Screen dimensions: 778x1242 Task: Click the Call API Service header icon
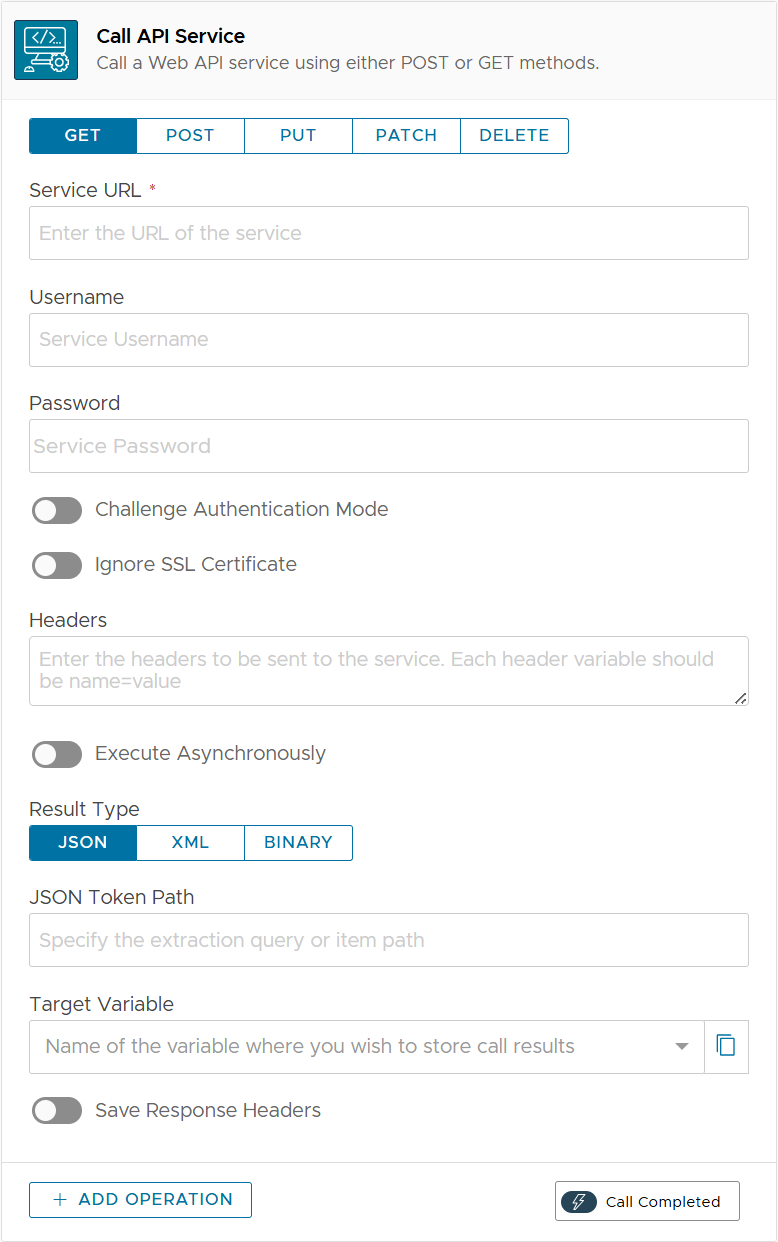pyautogui.click(x=46, y=50)
